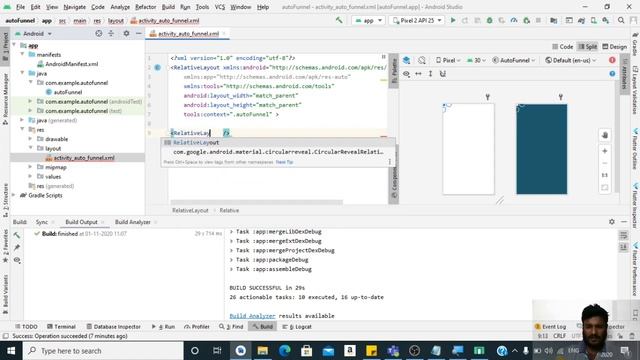Click the build panel hammer icon

point(17,235)
